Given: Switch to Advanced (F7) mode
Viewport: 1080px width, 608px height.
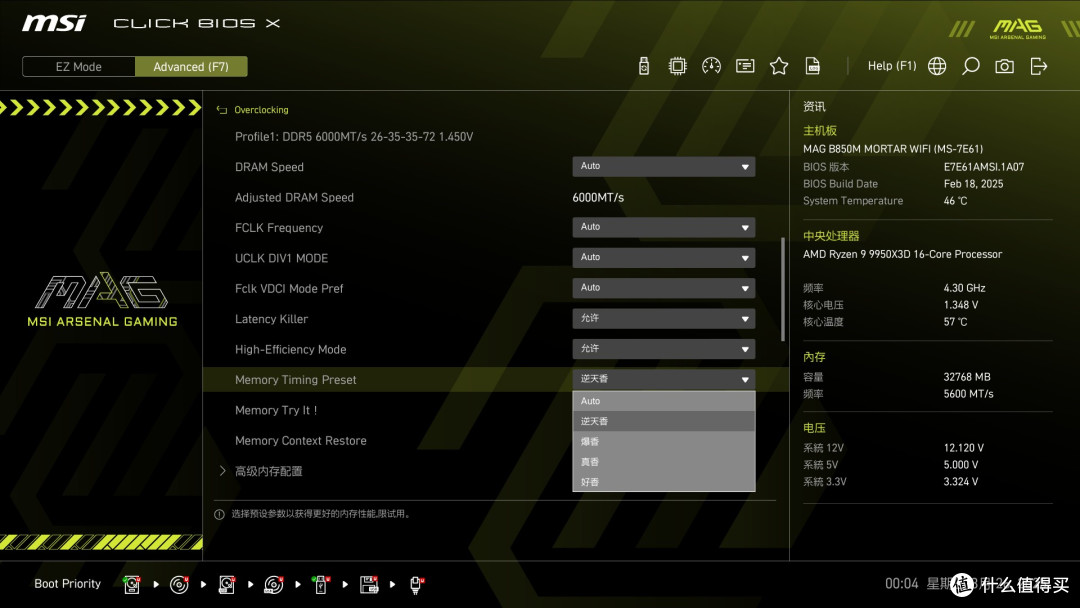Looking at the screenshot, I should [191, 67].
